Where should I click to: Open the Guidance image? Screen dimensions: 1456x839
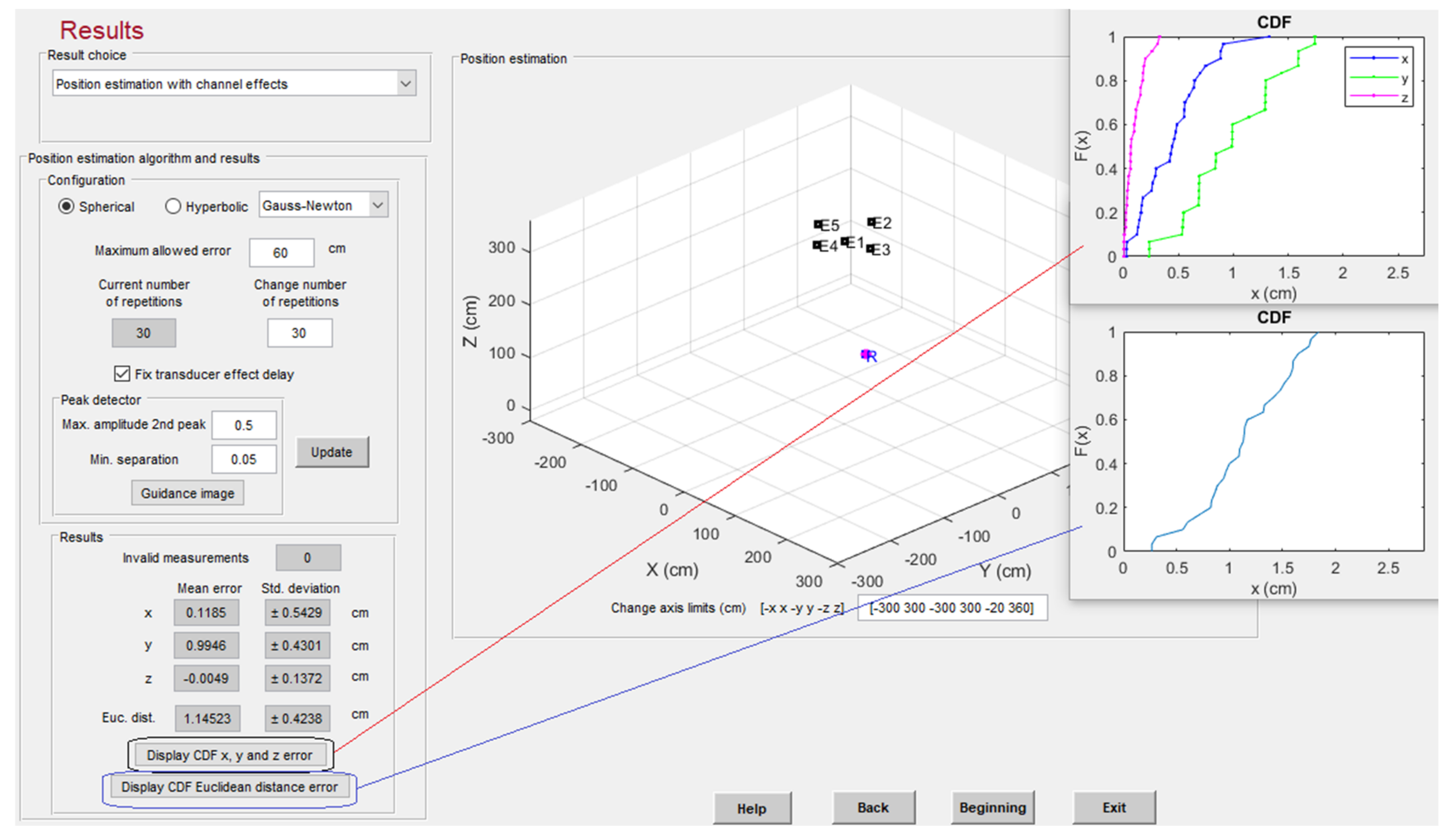[187, 493]
